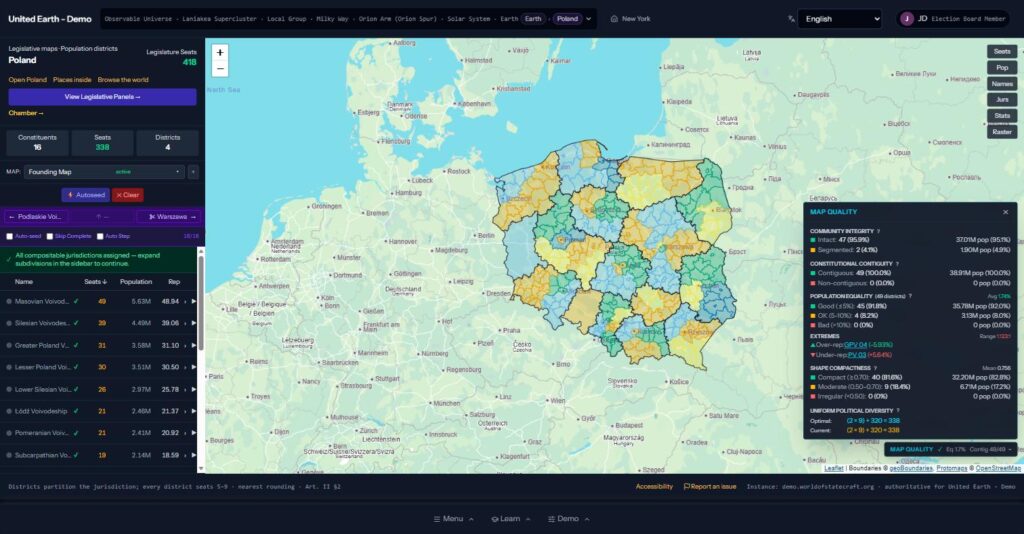Screen dimensions: 1024x534
Task: Select Earth in the breadcrumb
Action: pyautogui.click(x=533, y=19)
